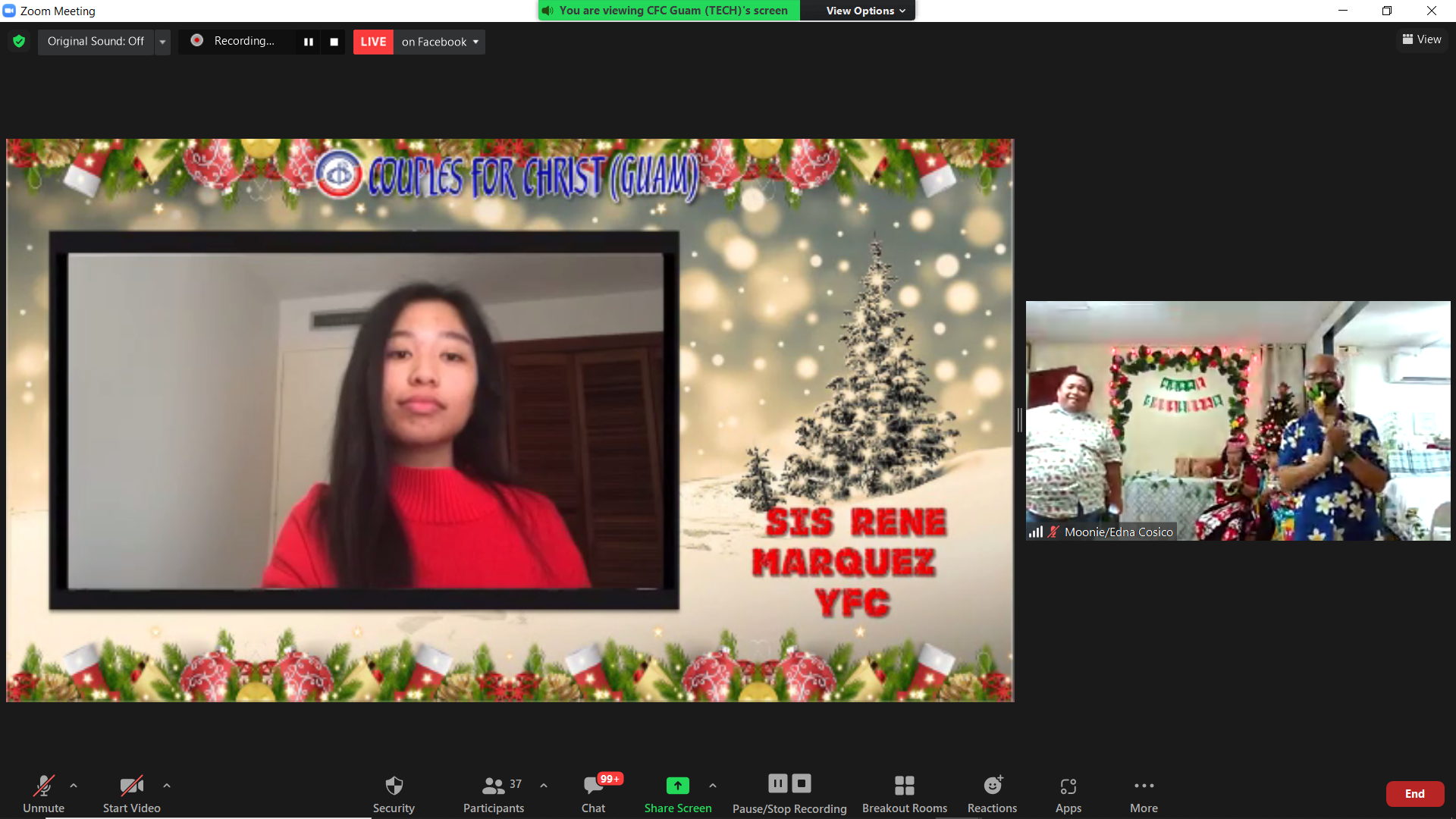Open the More options menu
1456x819 pixels.
pyautogui.click(x=1144, y=794)
